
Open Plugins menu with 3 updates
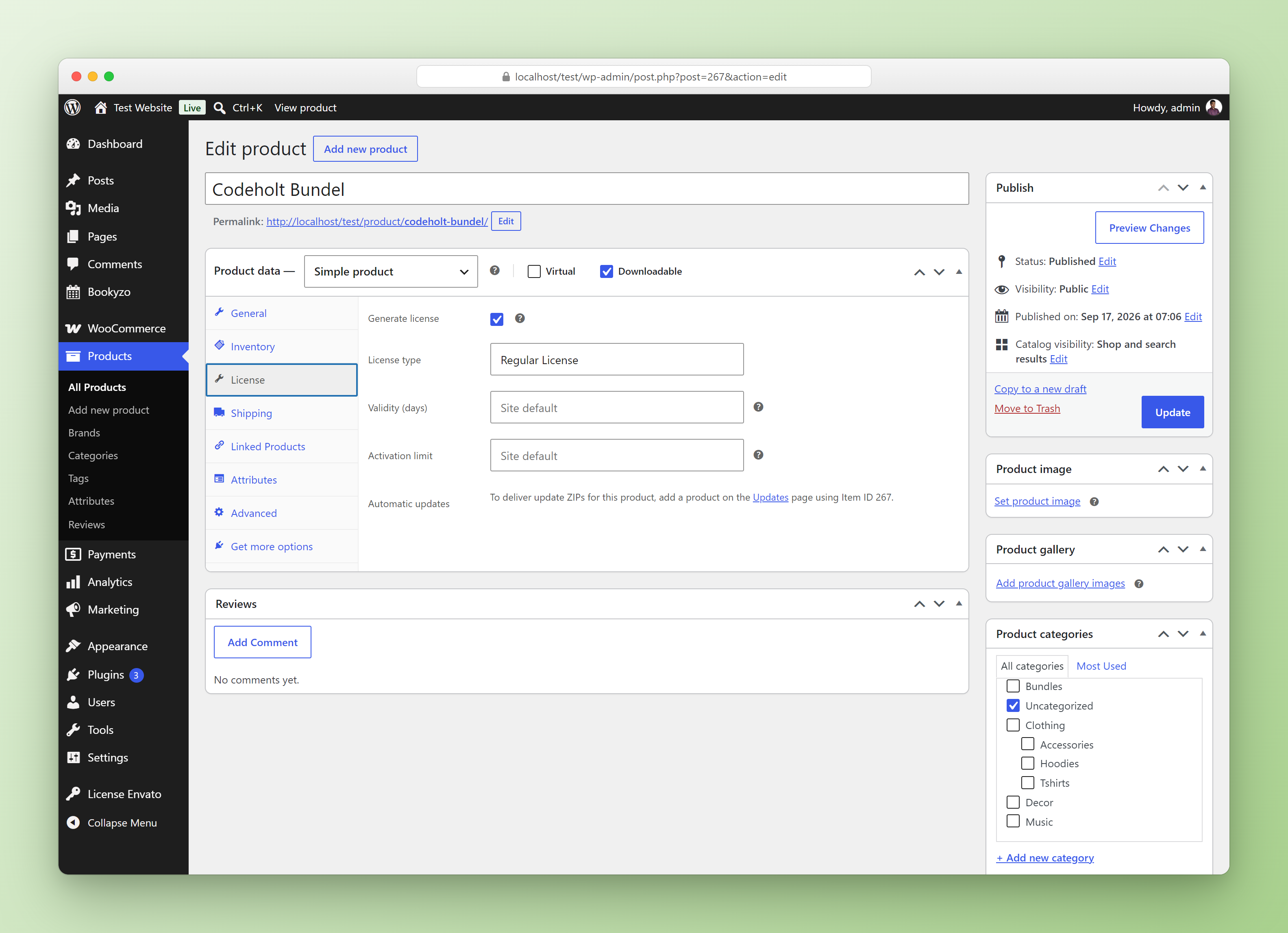coord(123,674)
